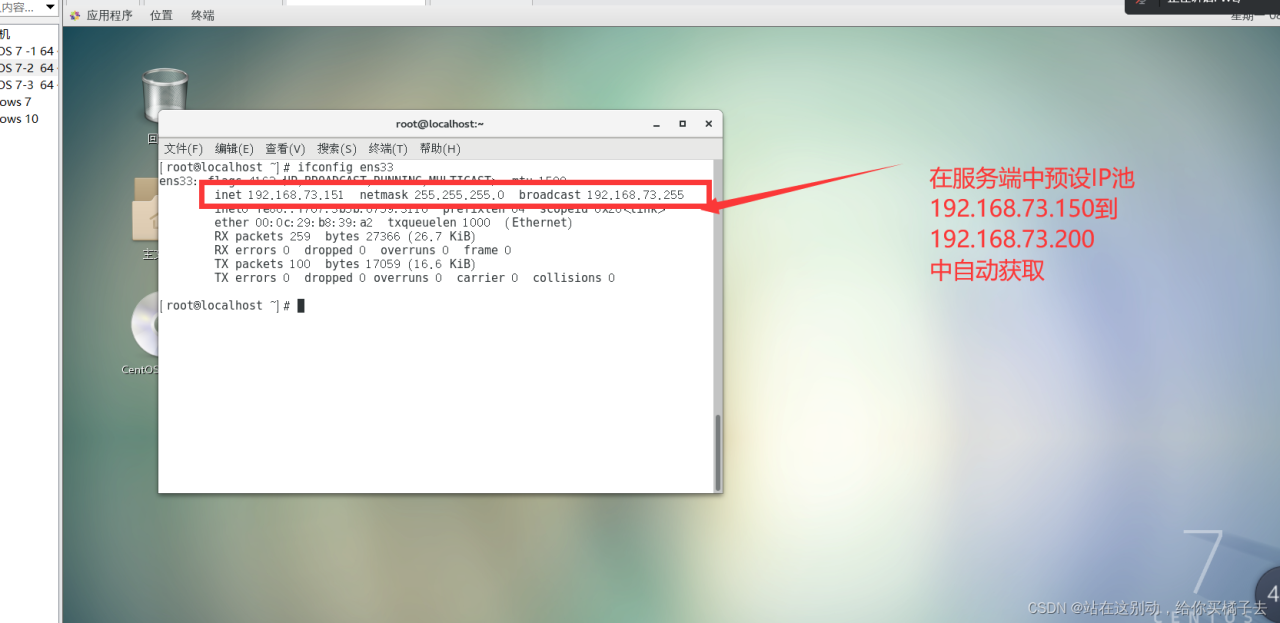Click the inet 192.168.73.151 address text
The height and width of the screenshot is (623, 1280).
279,195
